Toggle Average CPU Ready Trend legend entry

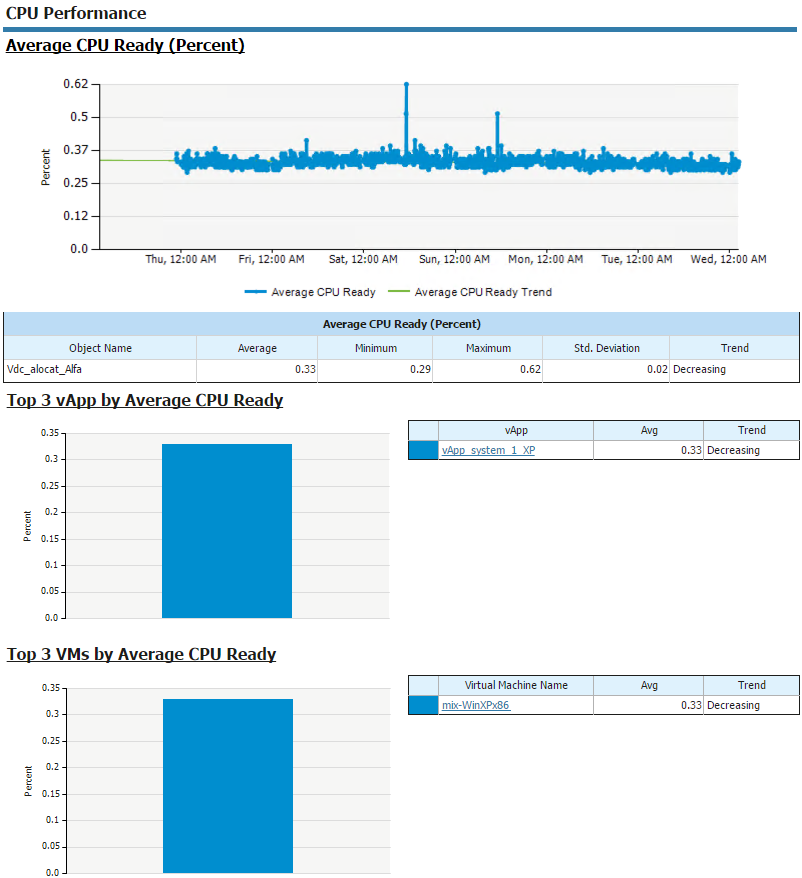tap(469, 292)
